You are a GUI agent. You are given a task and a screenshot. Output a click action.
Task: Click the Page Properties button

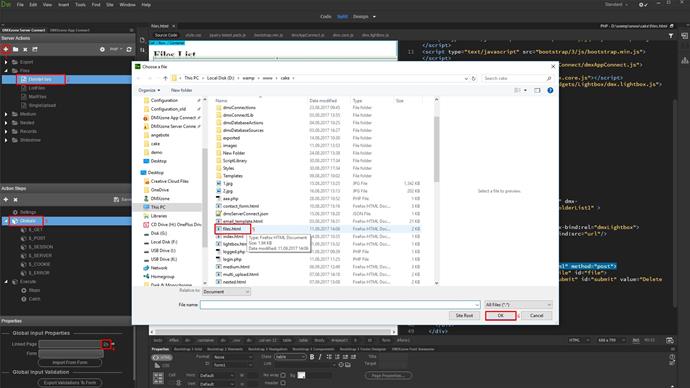point(388,375)
